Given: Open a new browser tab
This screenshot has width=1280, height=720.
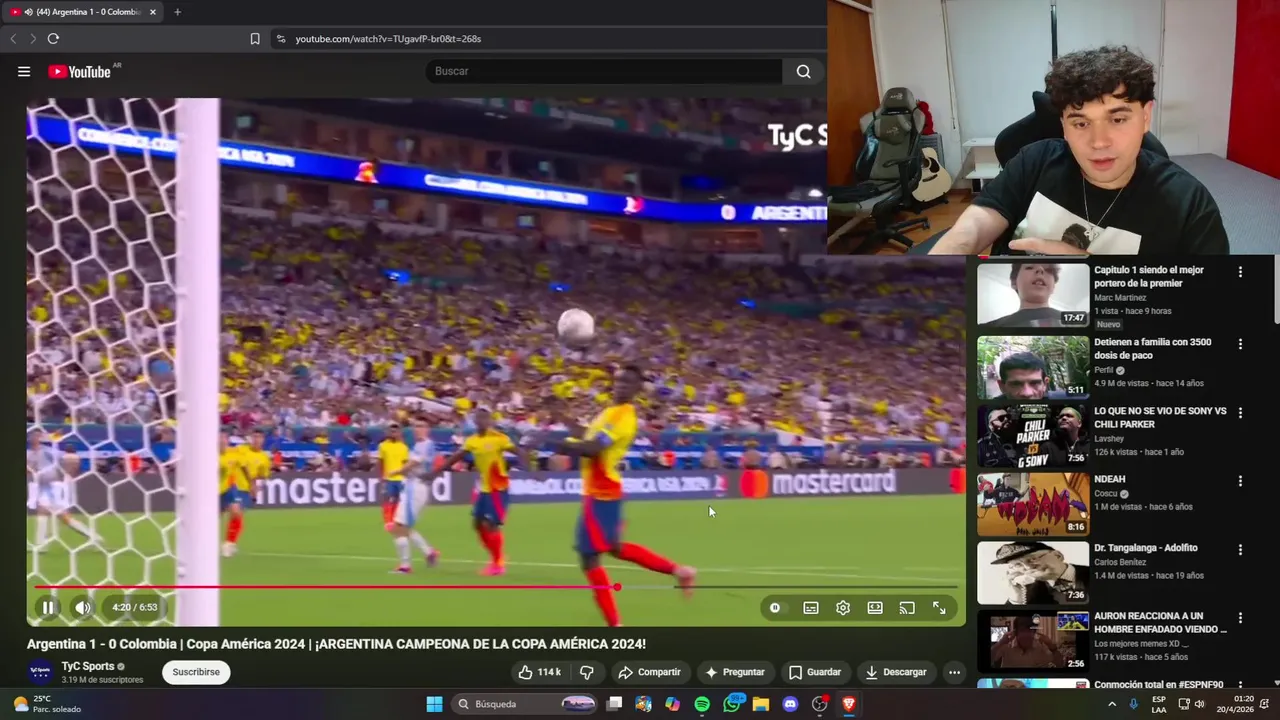Looking at the screenshot, I should coord(177,12).
